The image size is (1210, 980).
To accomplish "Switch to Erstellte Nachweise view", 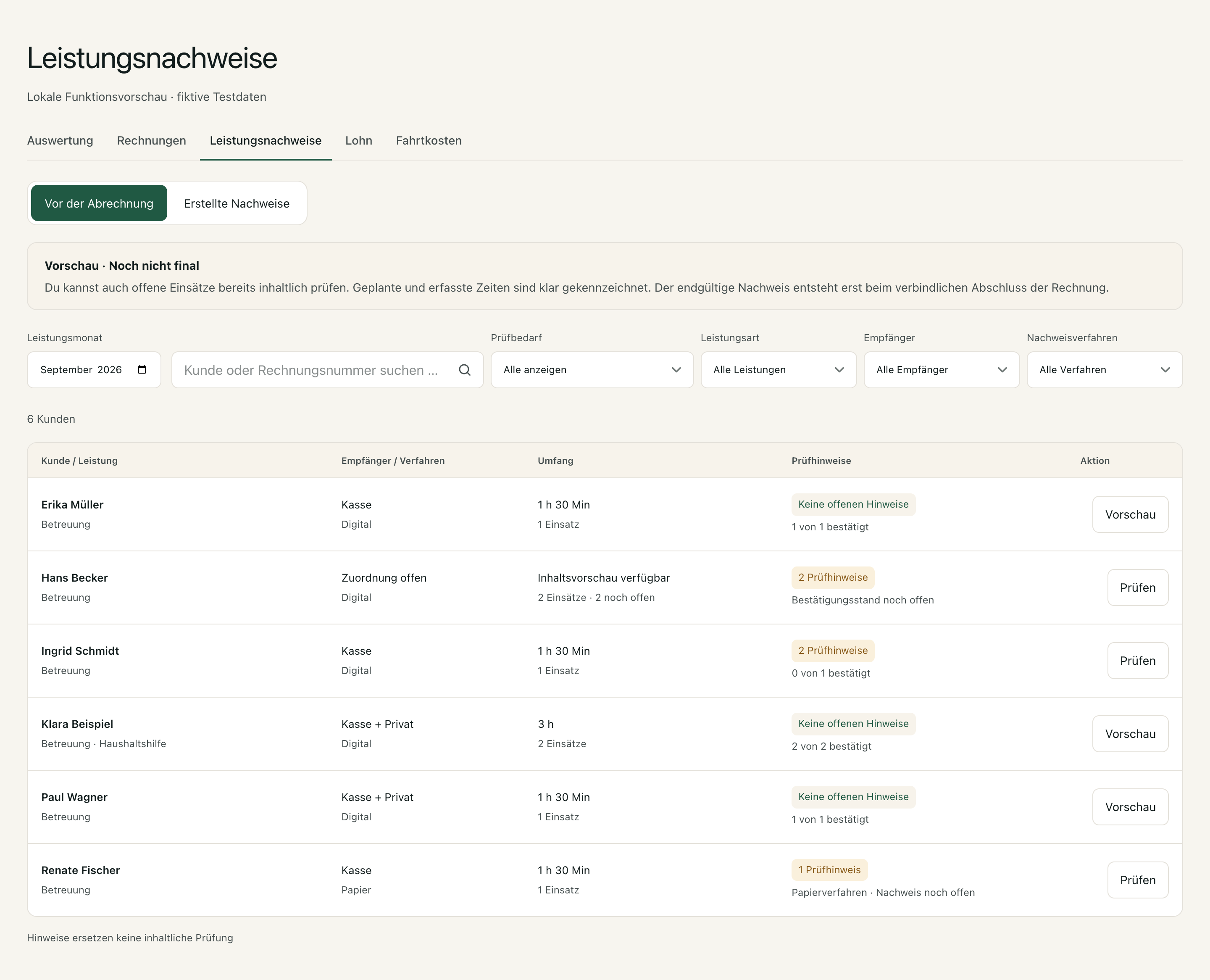I will pos(237,203).
